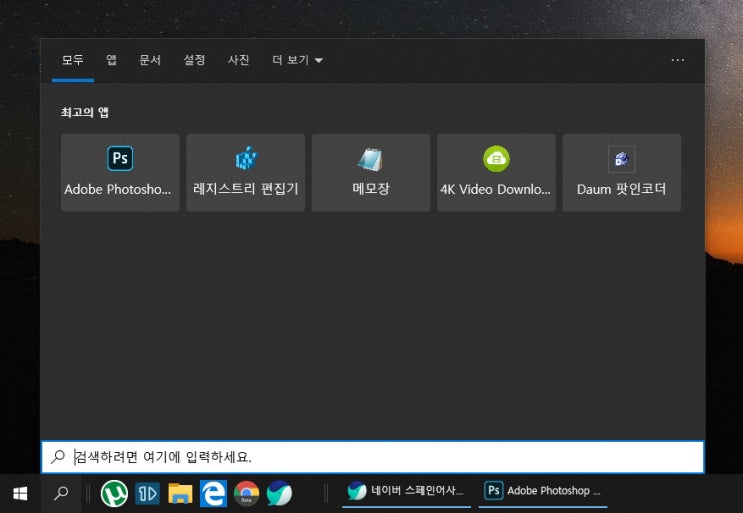Switch to the 설정 tab
743x513 pixels.
[194, 60]
